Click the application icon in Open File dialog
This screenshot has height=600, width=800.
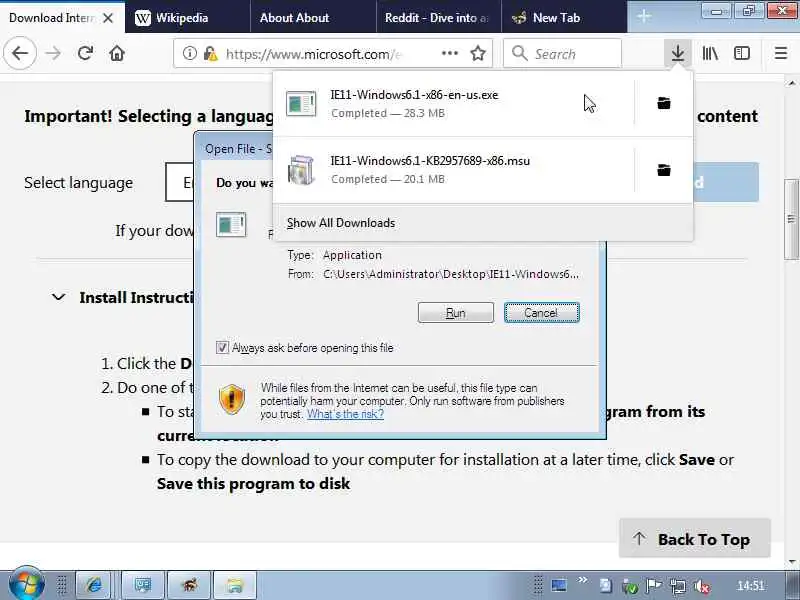click(x=231, y=224)
